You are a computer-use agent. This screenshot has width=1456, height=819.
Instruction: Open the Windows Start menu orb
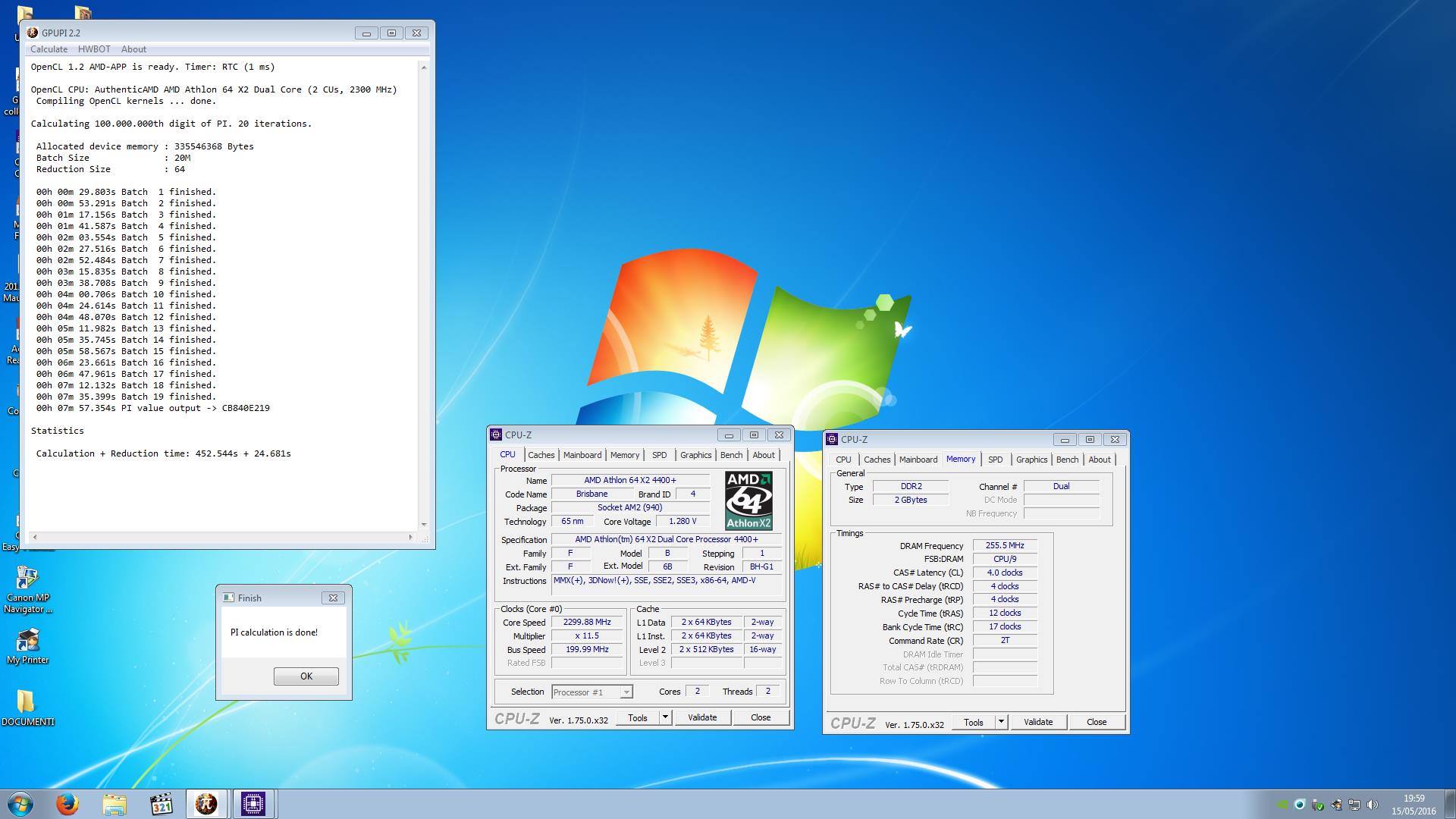[20, 804]
